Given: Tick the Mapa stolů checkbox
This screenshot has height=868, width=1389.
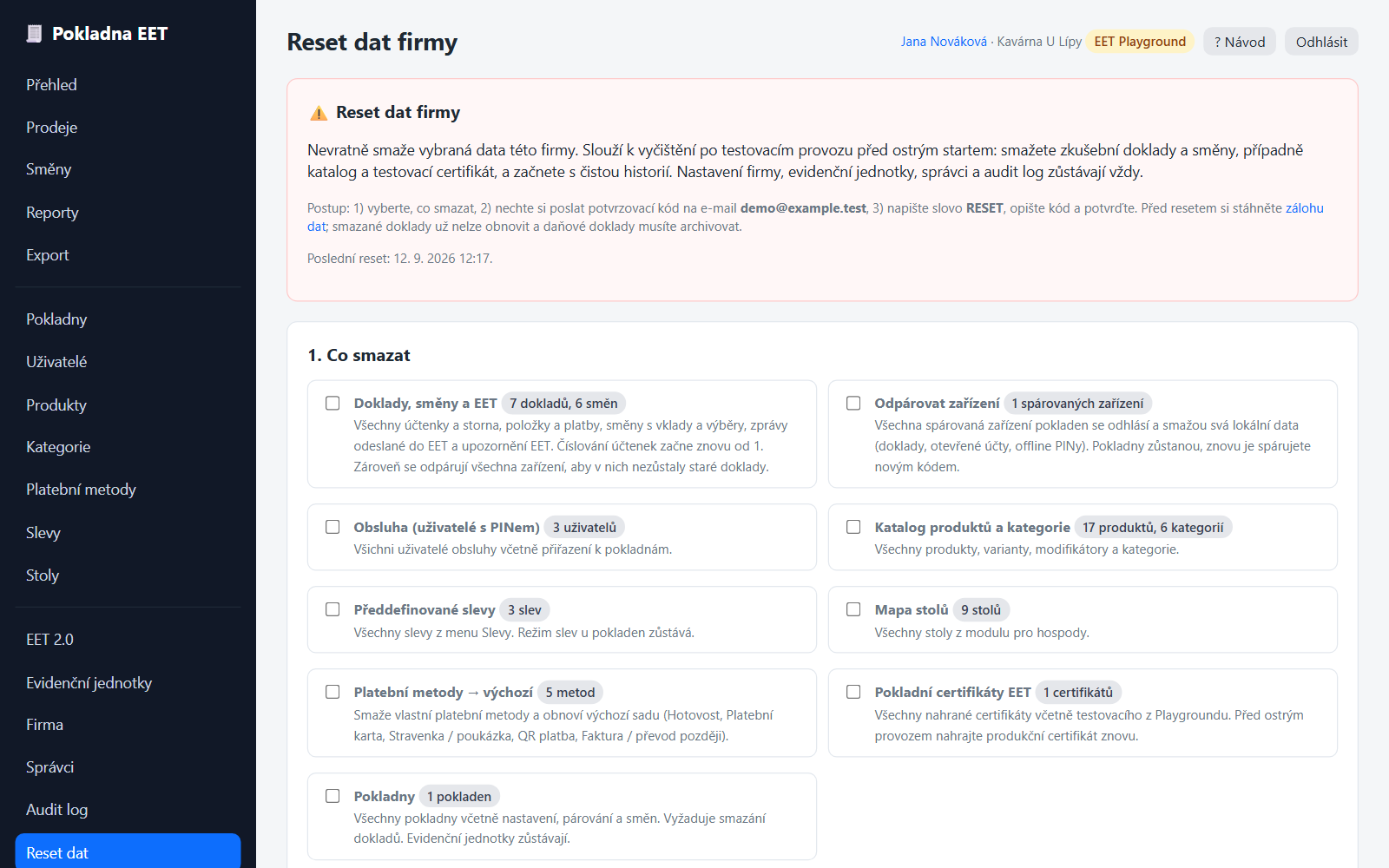Looking at the screenshot, I should click(x=853, y=609).
